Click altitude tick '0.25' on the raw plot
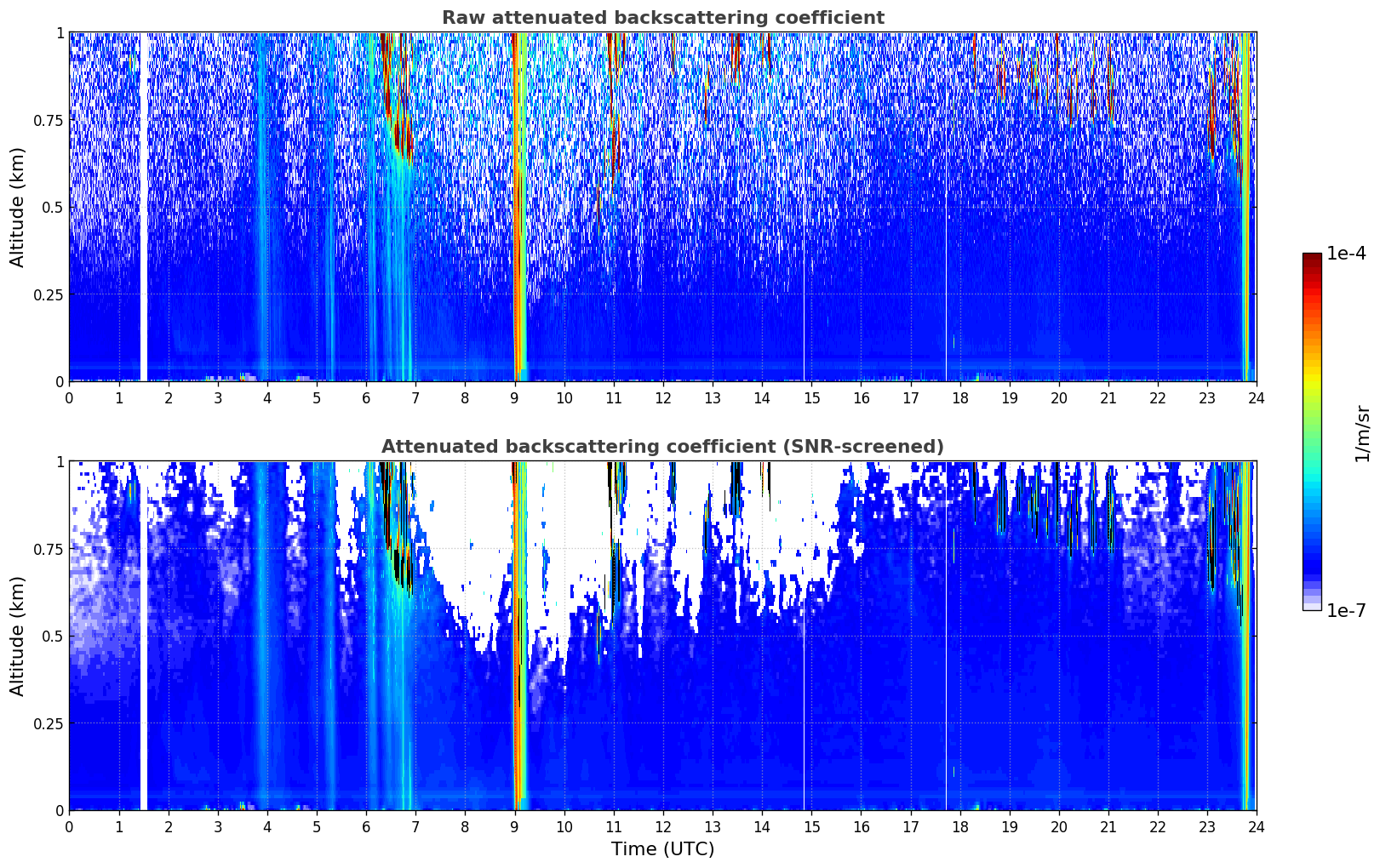Viewport: 1380px width, 868px height. (49, 294)
